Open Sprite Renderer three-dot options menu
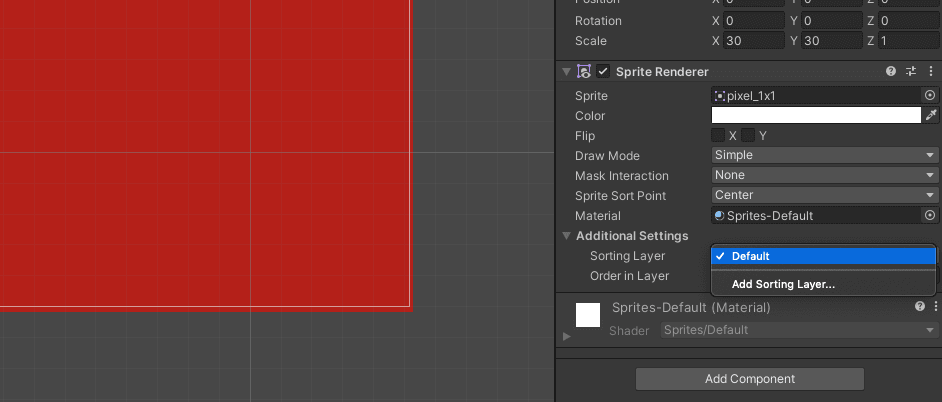 click(x=929, y=72)
